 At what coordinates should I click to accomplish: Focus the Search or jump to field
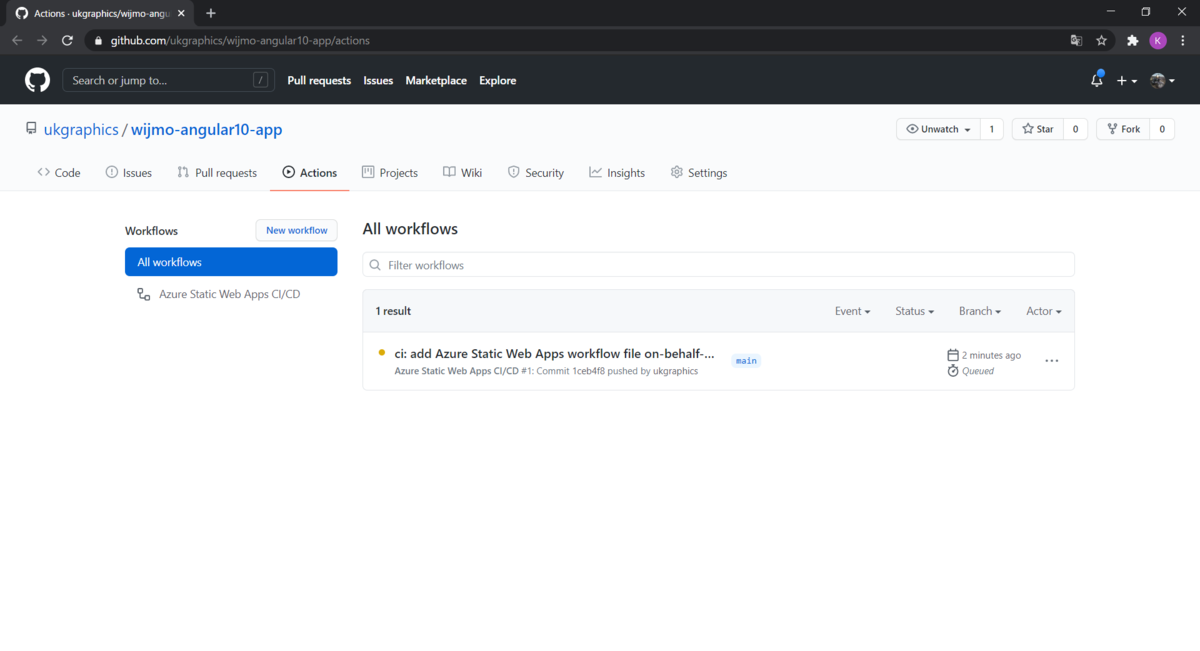[x=170, y=80]
